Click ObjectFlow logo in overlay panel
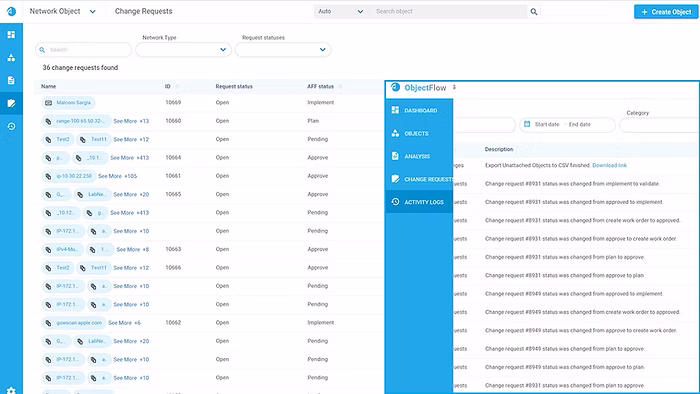The image size is (700, 394). click(x=418, y=87)
